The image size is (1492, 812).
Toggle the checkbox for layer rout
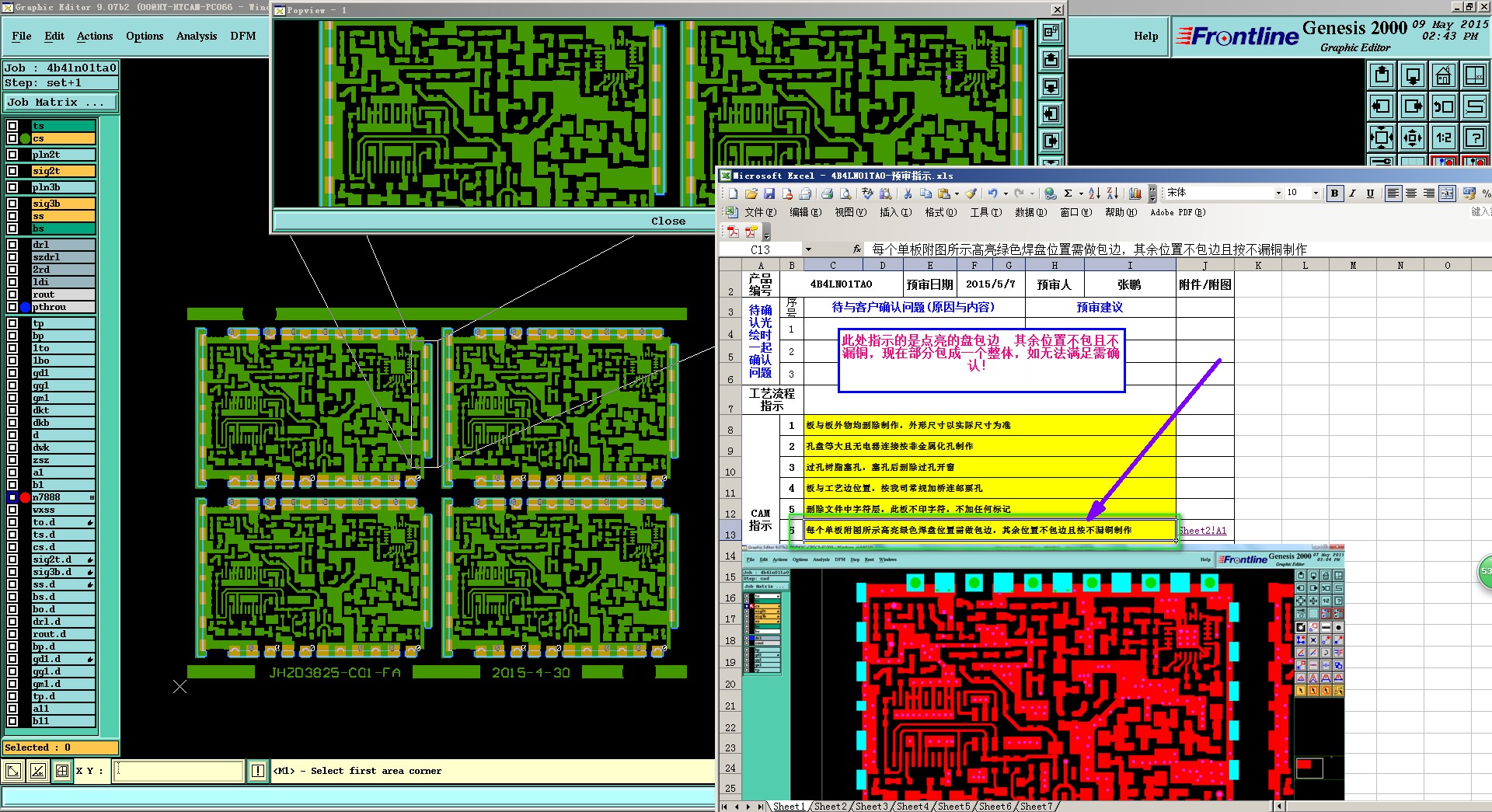(x=12, y=294)
